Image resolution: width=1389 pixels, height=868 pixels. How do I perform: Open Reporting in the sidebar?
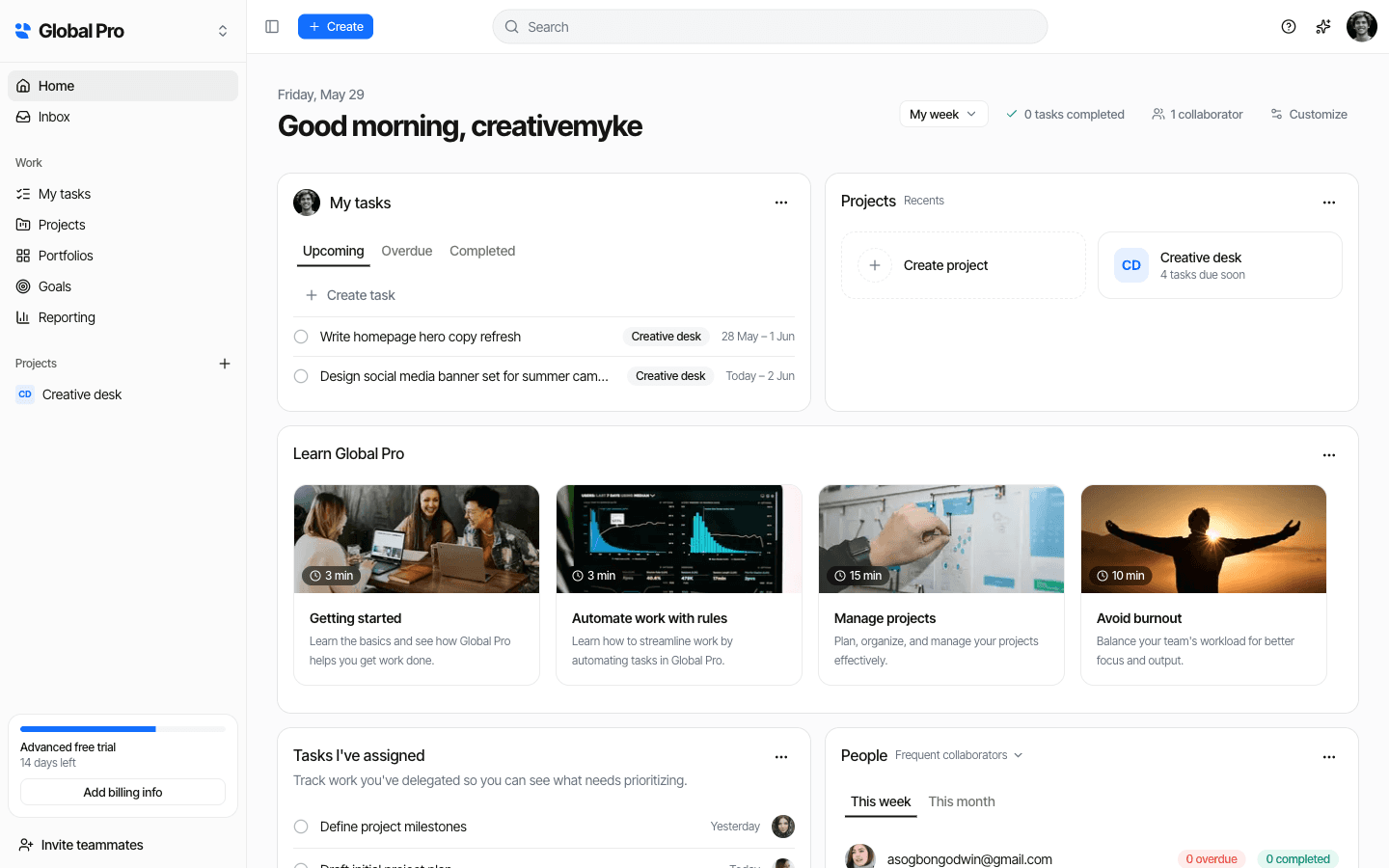(x=123, y=317)
